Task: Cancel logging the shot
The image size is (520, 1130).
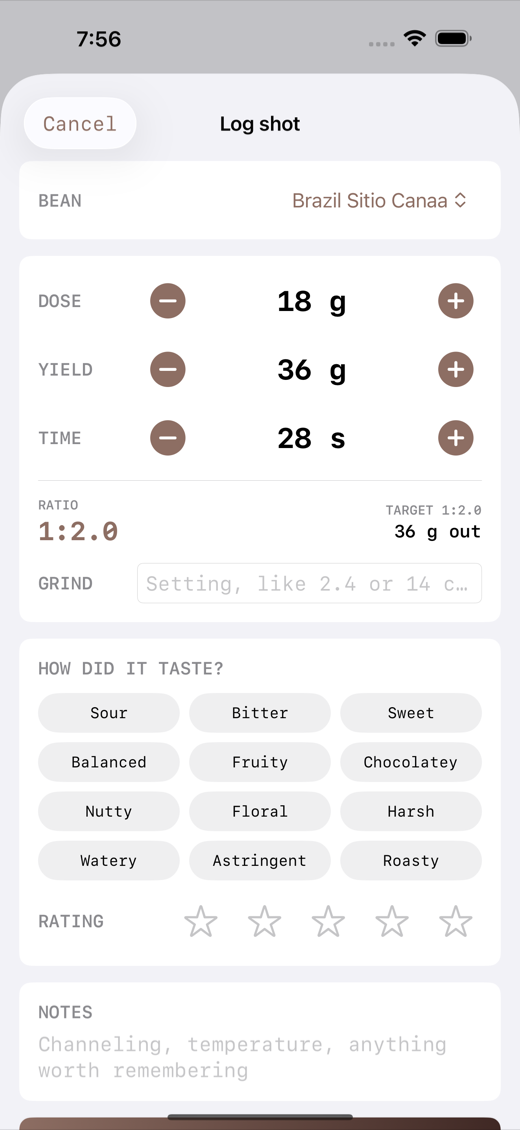Action: (80, 123)
